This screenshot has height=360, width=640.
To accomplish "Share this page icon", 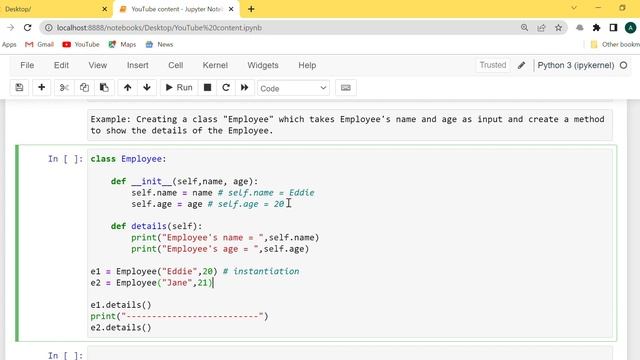I will pos(541,28).
